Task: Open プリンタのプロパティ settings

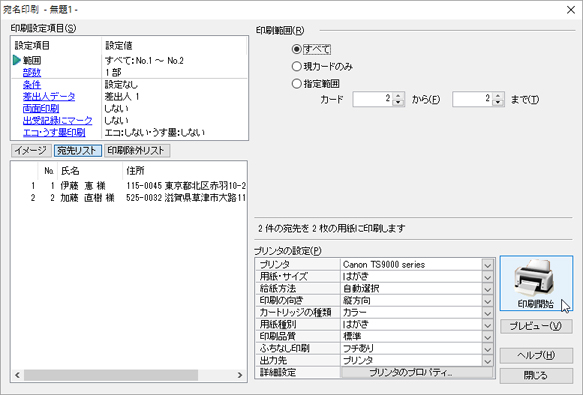Action: pos(416,372)
